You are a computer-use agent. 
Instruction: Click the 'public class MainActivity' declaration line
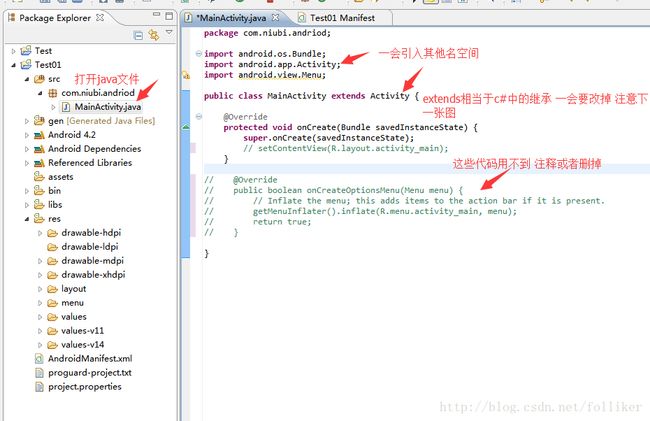click(311, 96)
